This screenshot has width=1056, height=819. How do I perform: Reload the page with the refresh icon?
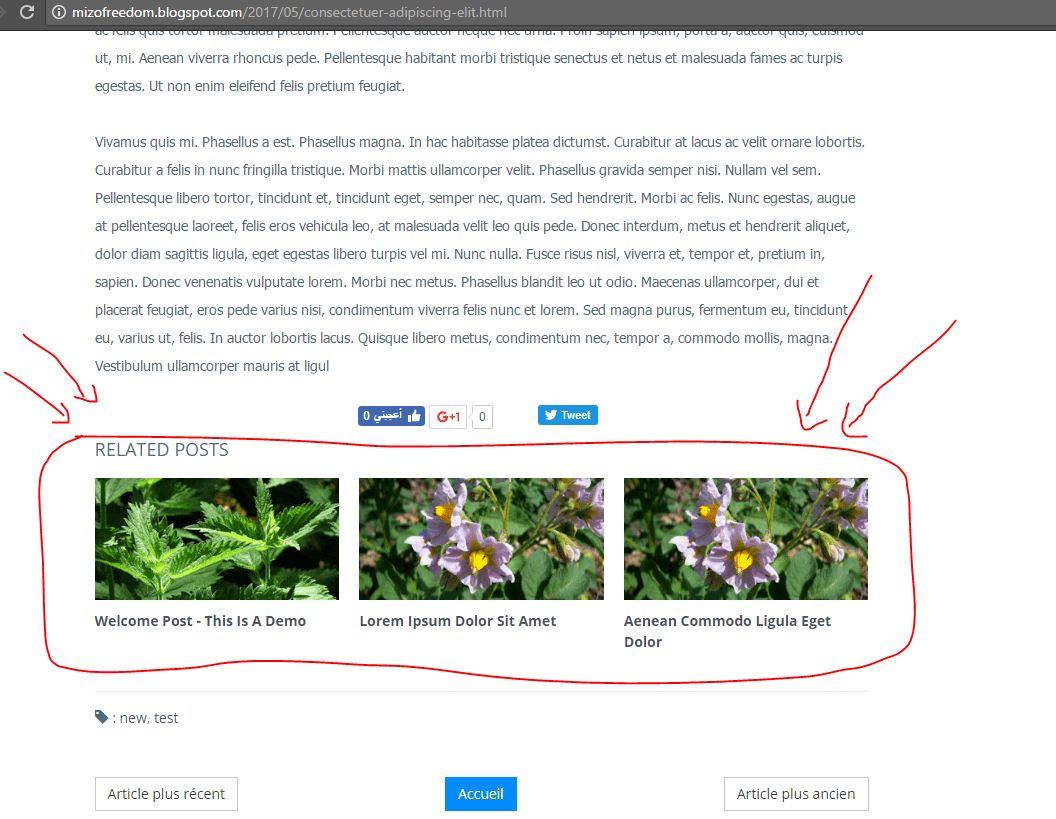(x=27, y=12)
